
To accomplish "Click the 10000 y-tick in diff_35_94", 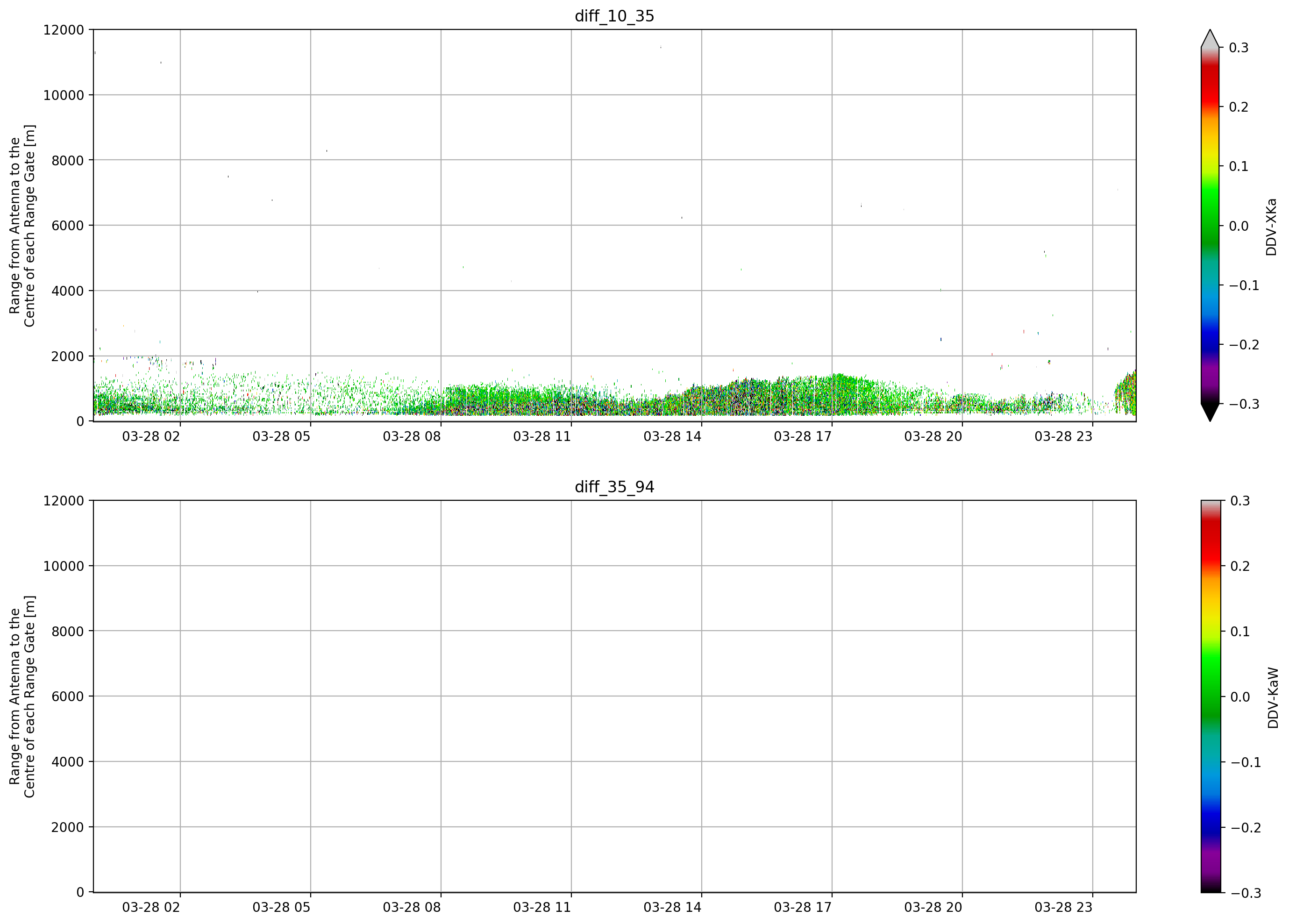I will tap(64, 566).
